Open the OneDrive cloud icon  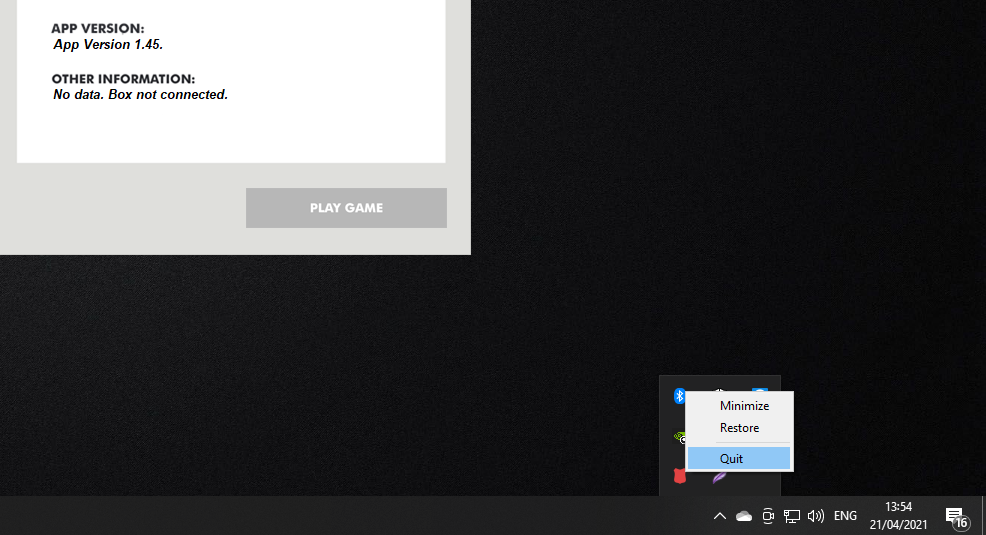[744, 516]
